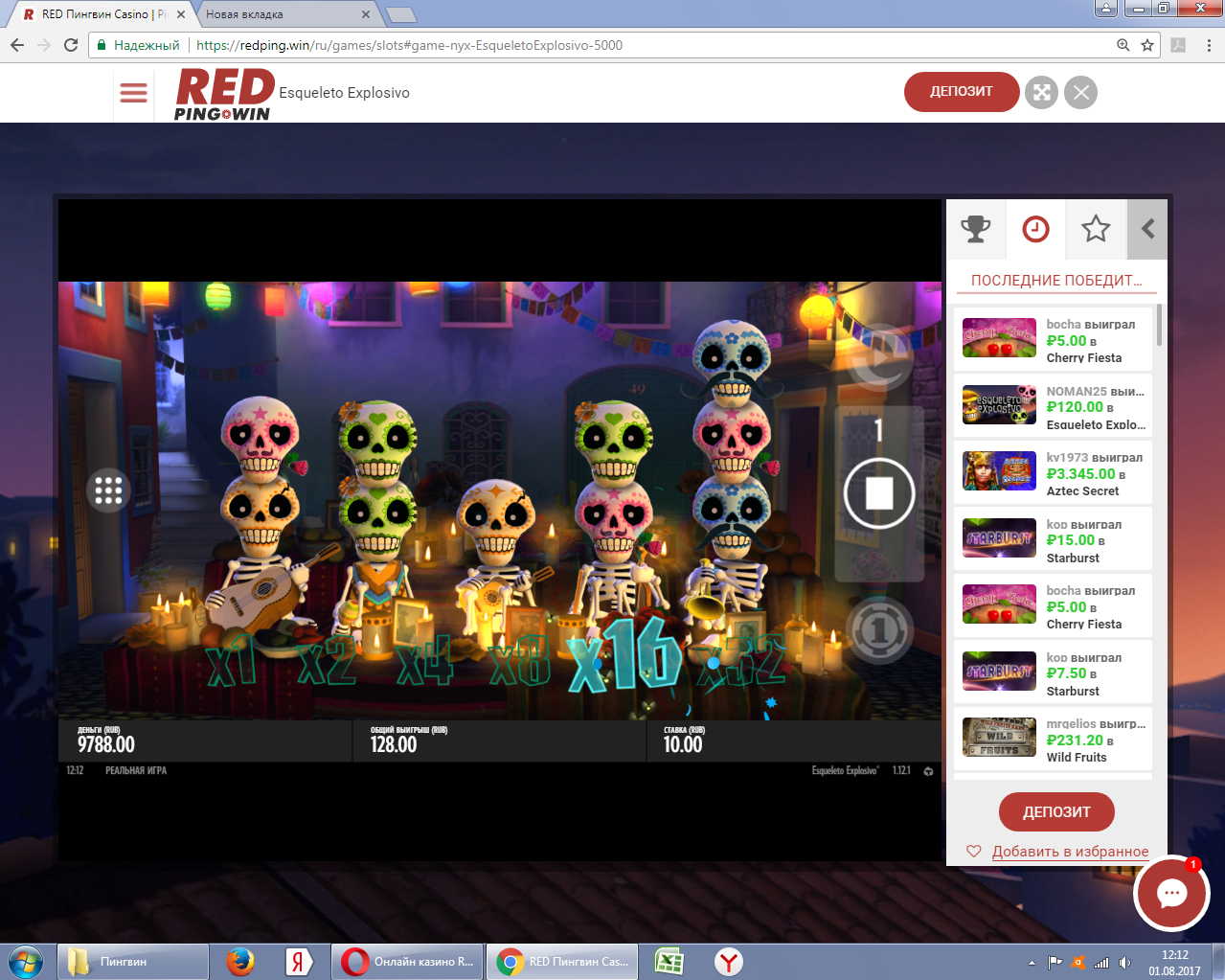Close the 'RED Пингвин Casino' browser tab

click(181, 14)
